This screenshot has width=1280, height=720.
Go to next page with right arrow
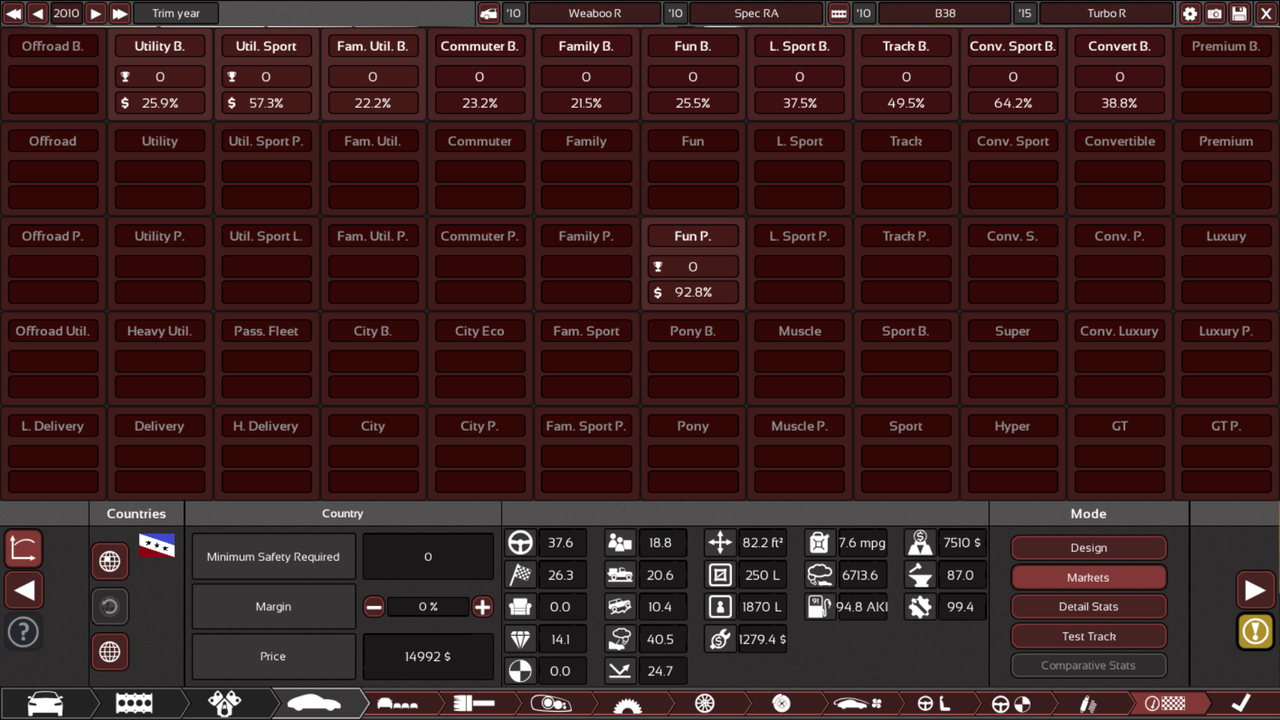(x=1255, y=590)
